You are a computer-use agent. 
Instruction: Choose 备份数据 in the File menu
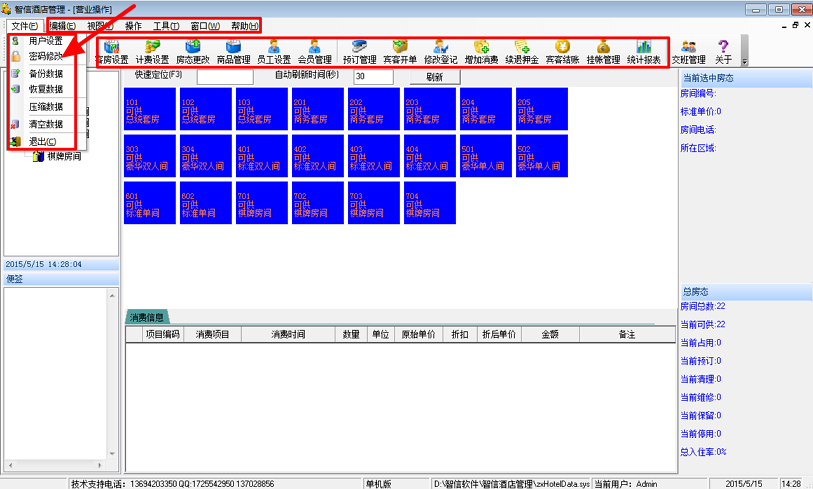point(46,74)
